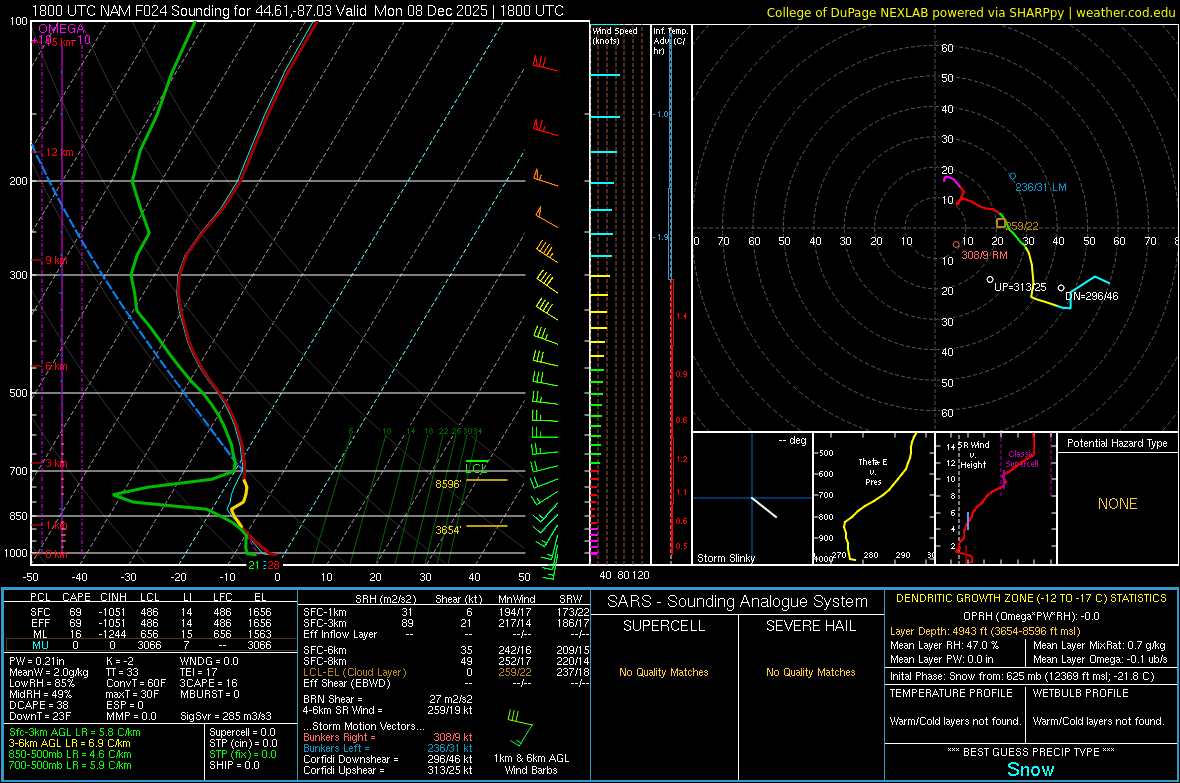Image resolution: width=1180 pixels, height=783 pixels.
Task: Click the orange square mean-wind marker on hodograph
Action: point(1001,224)
